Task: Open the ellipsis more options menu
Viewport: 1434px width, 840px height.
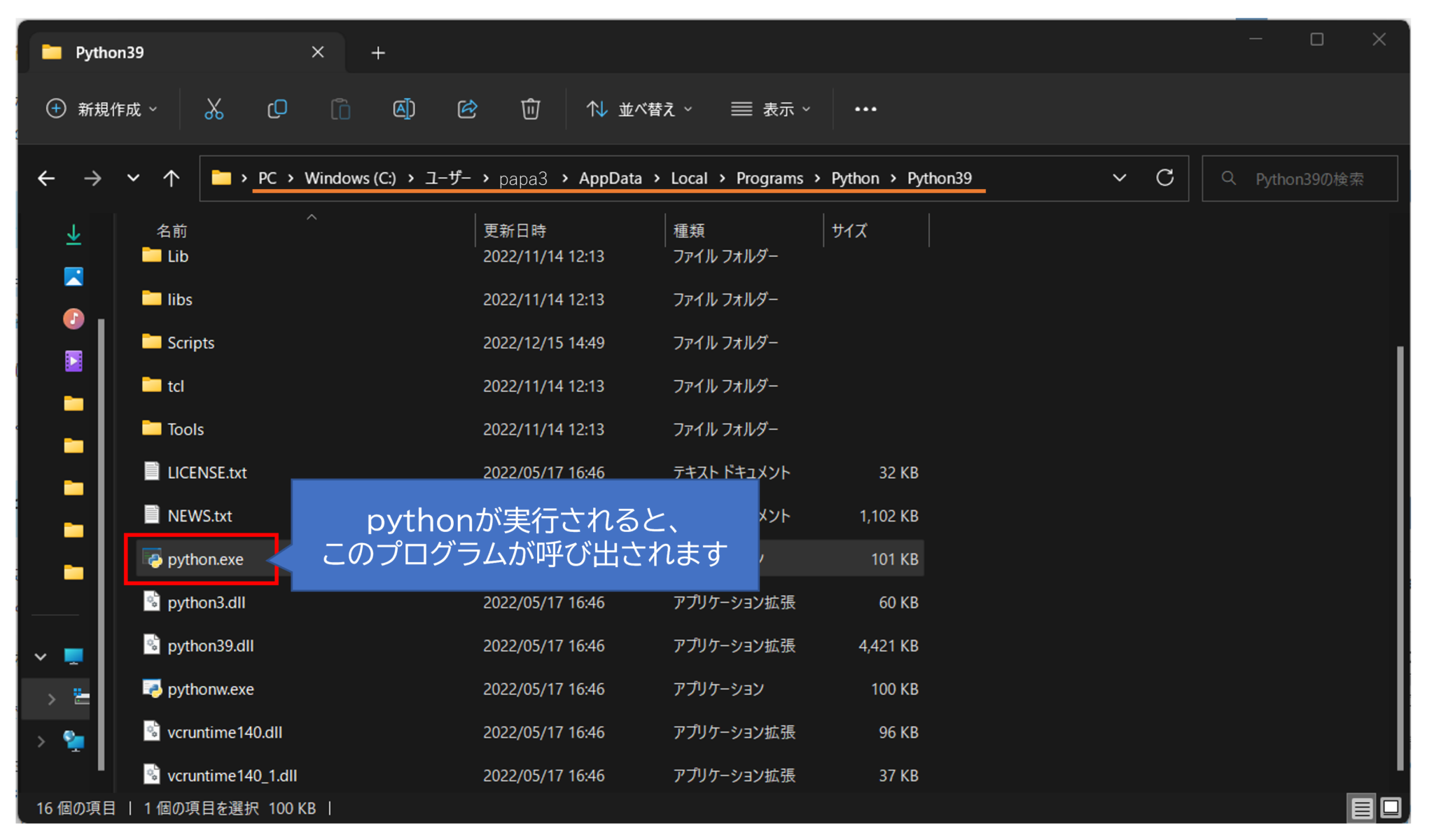Action: [866, 109]
